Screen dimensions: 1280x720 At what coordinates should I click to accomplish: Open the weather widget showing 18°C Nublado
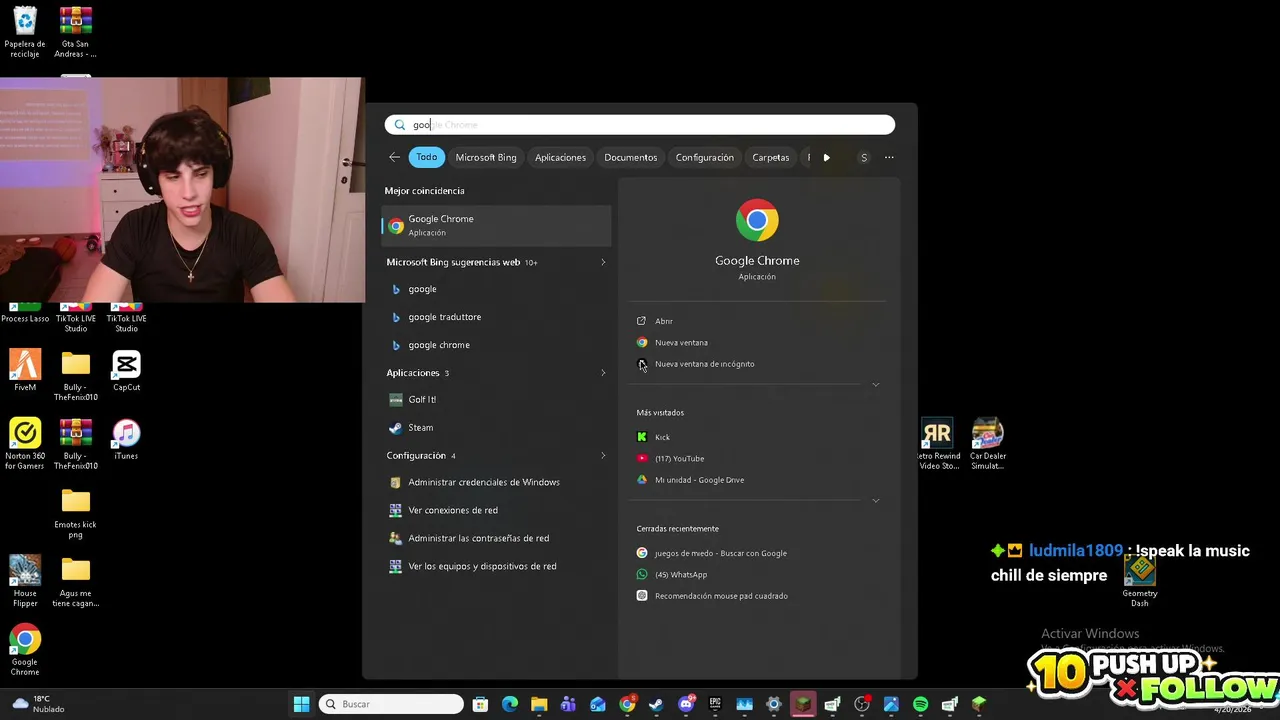click(x=37, y=704)
